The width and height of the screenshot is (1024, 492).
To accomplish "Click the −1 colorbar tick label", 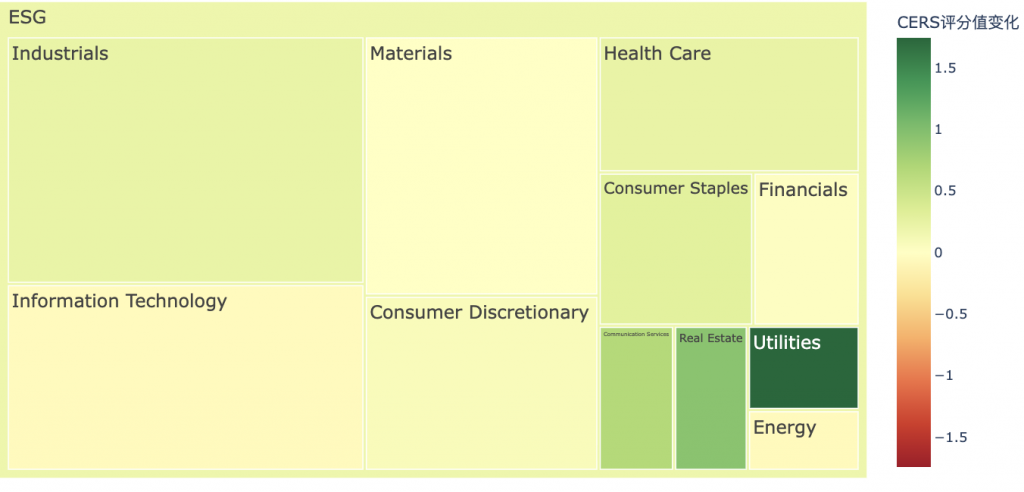I will coord(944,375).
